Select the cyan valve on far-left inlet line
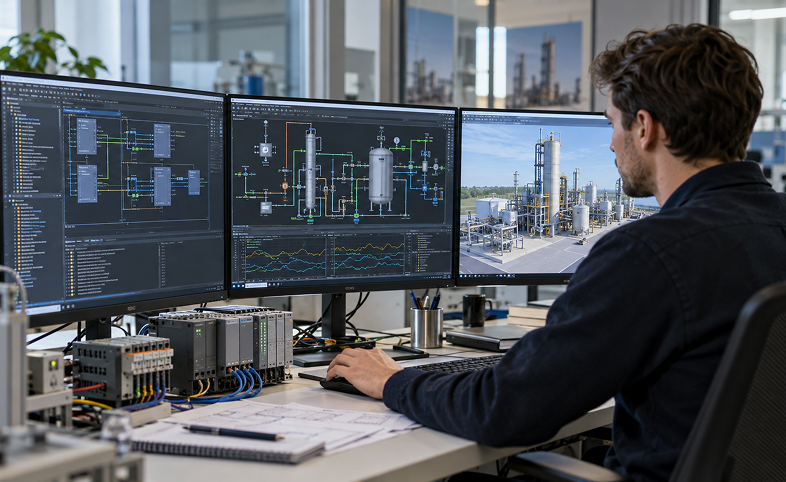The image size is (786, 482). pos(245,174)
